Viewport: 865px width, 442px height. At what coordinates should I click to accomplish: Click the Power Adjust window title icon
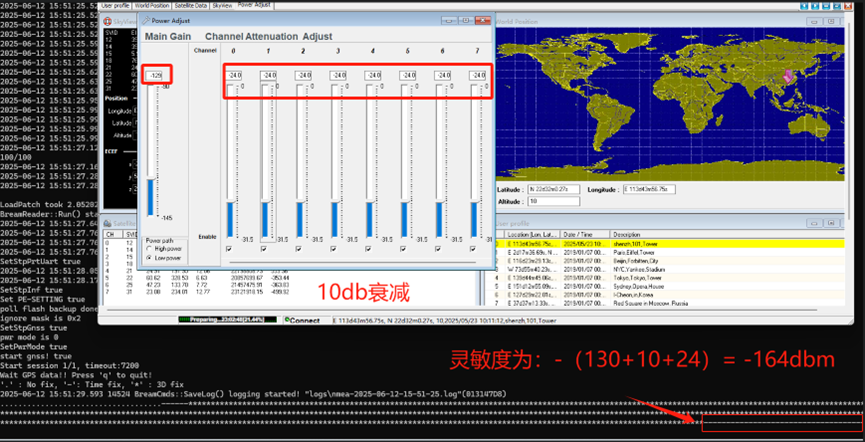click(x=148, y=20)
